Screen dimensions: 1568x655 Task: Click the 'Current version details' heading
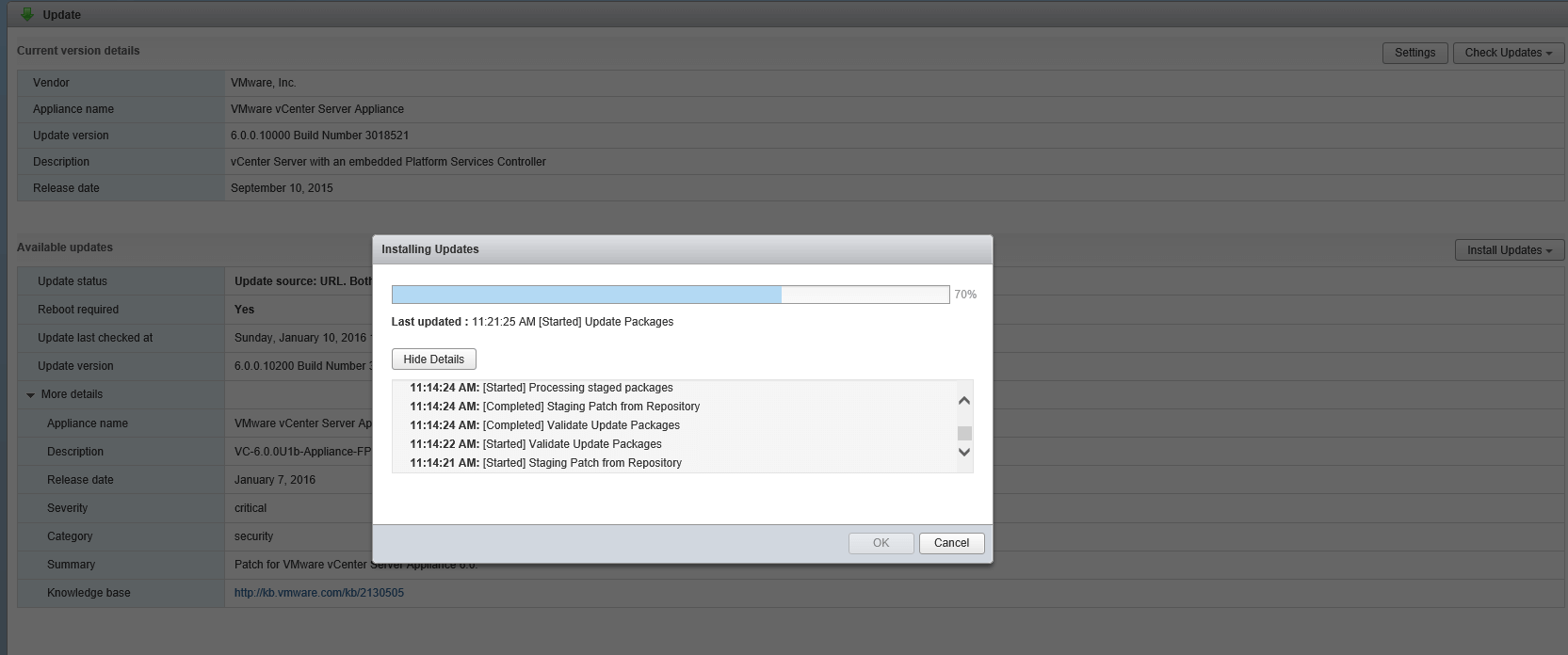point(78,51)
